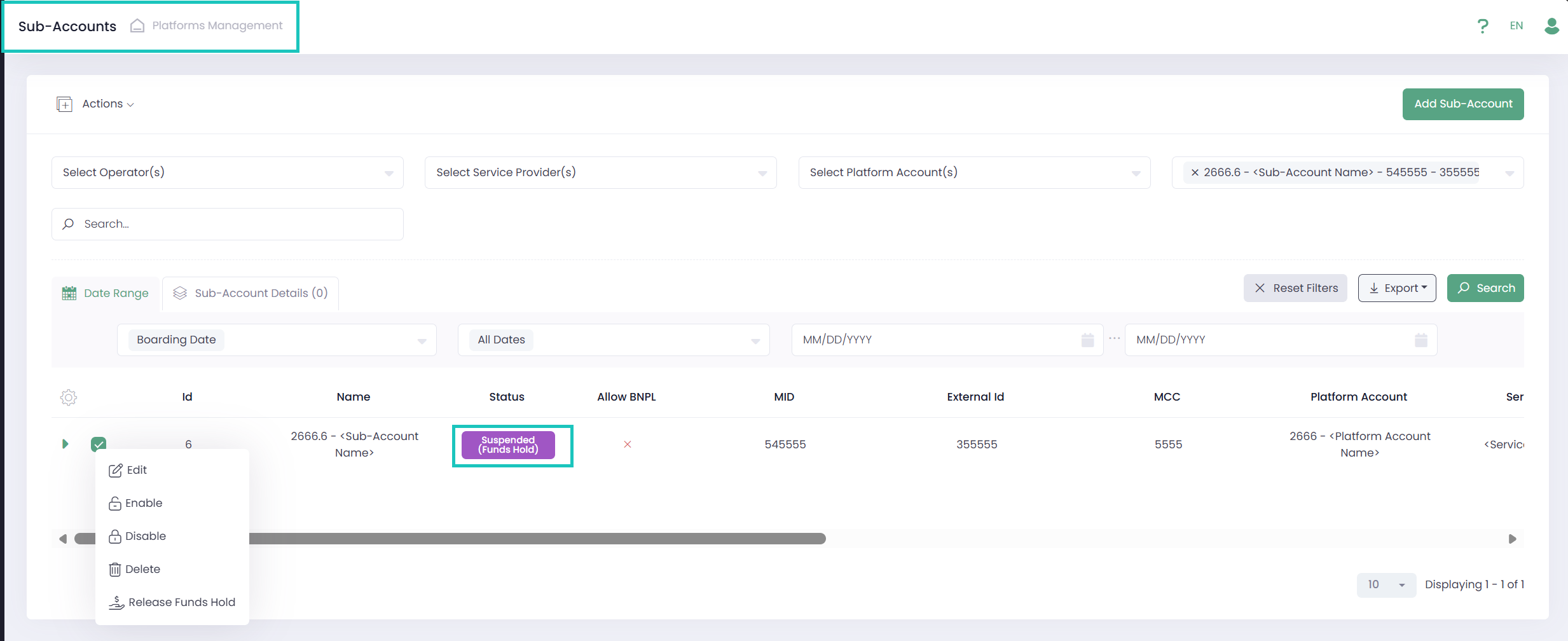
Task: Uncheck the row checkbox for sub-account 6
Action: coord(99,443)
